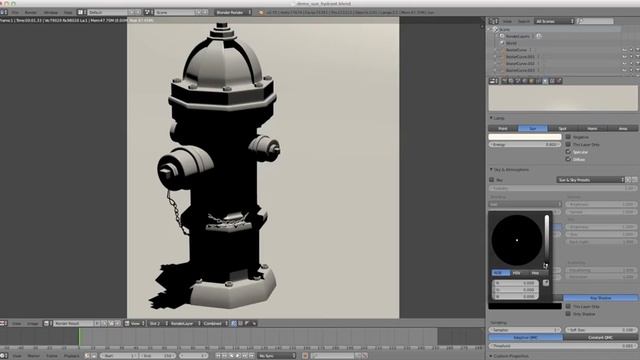Open the Sun & Sky Presets dropdown

coord(591,180)
